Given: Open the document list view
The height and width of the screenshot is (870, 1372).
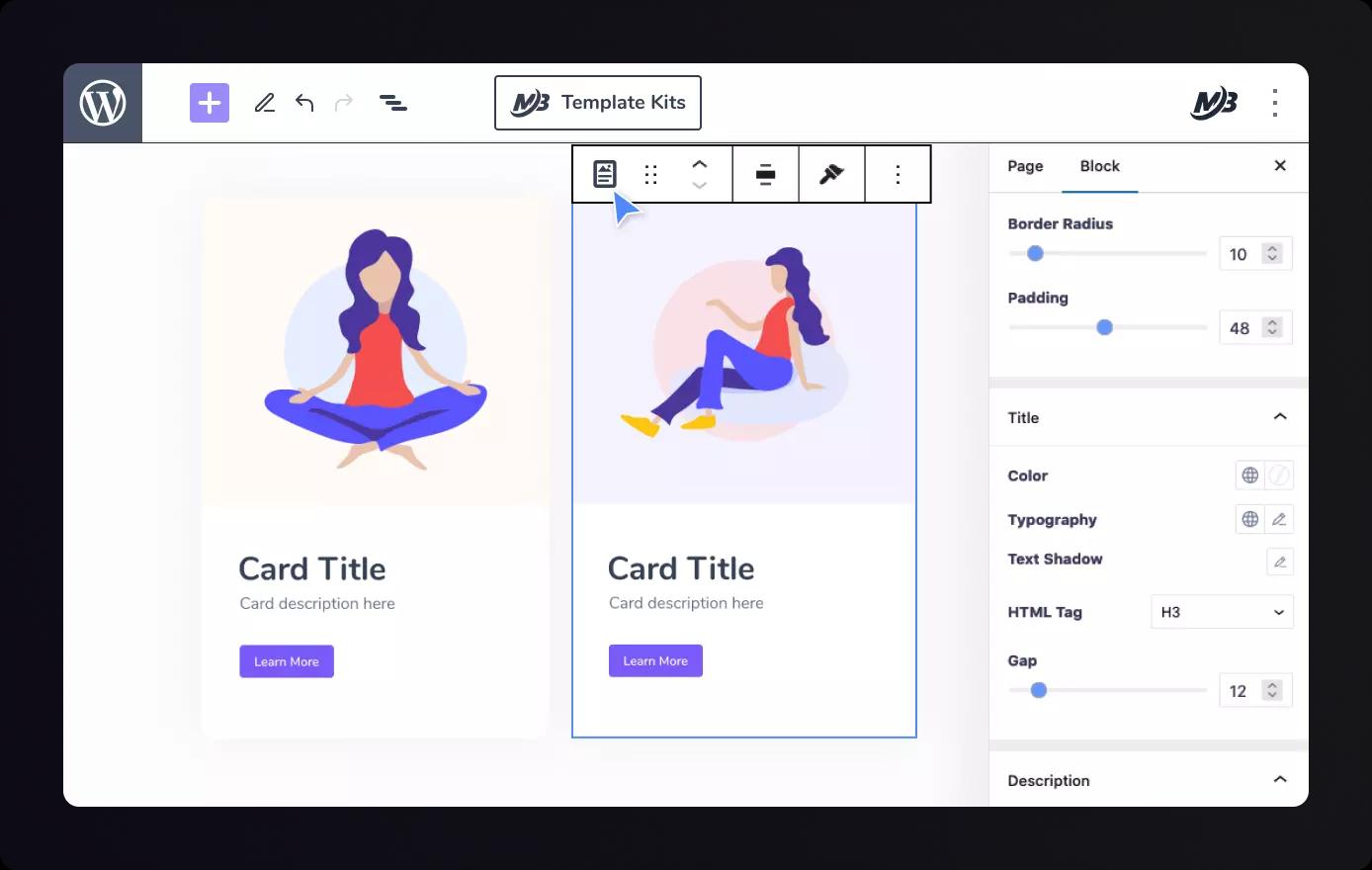Looking at the screenshot, I should coord(392,102).
